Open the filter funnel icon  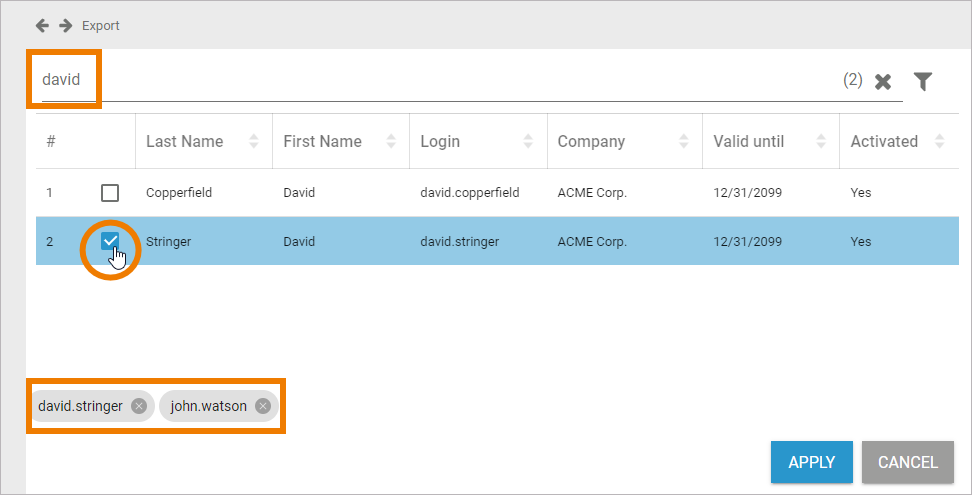click(x=923, y=82)
